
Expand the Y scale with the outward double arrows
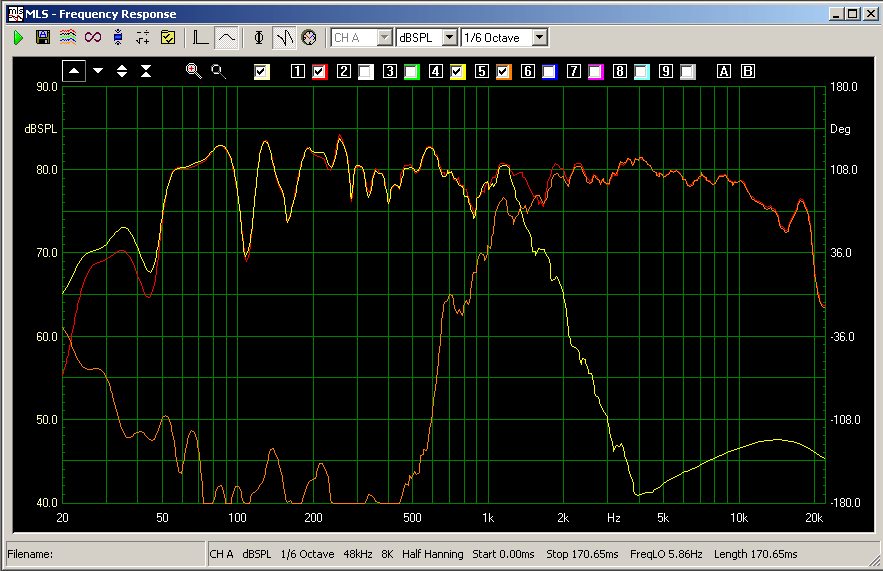pyautogui.click(x=122, y=71)
